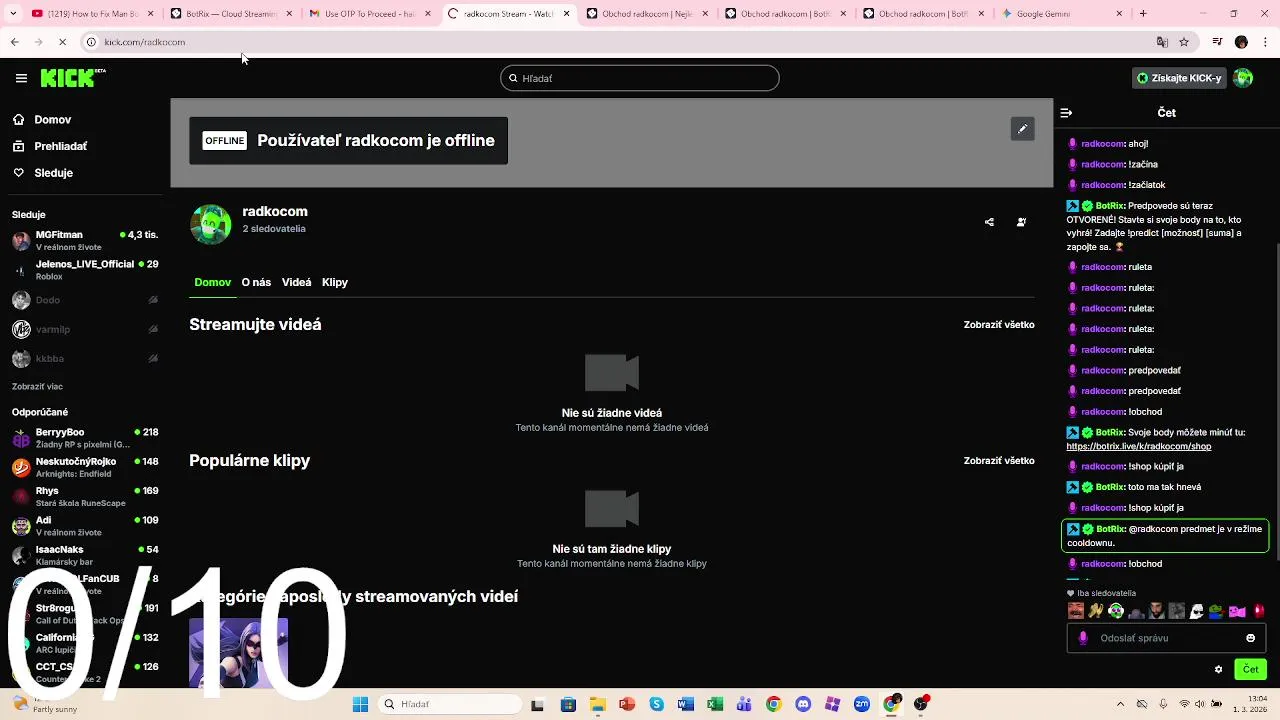Click the OFFLINE badge on banner
Viewport: 1280px width, 720px height.
pyautogui.click(x=225, y=141)
